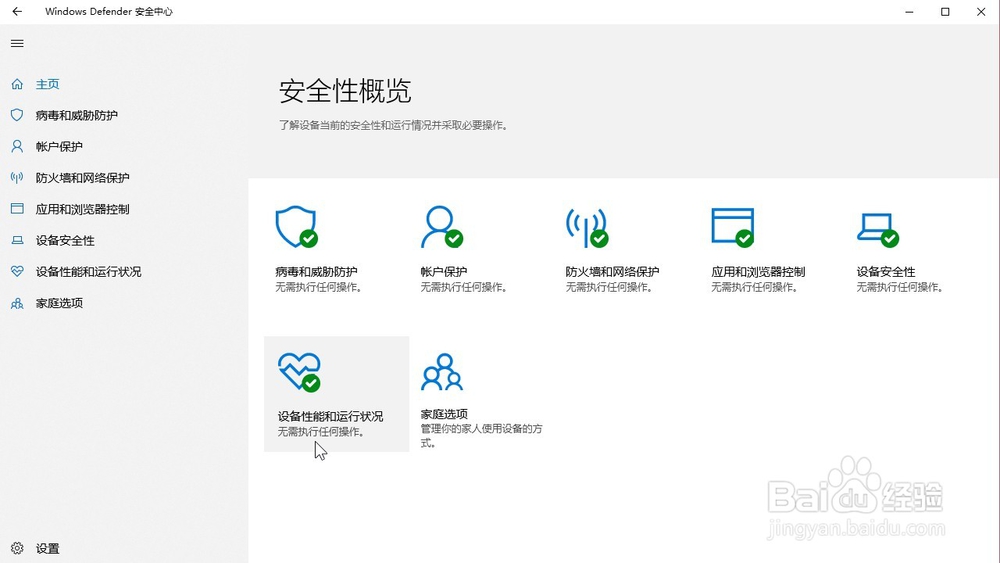Screen dimensions: 1000x563
Task: Open the large account protection person icon
Action: pos(442,227)
